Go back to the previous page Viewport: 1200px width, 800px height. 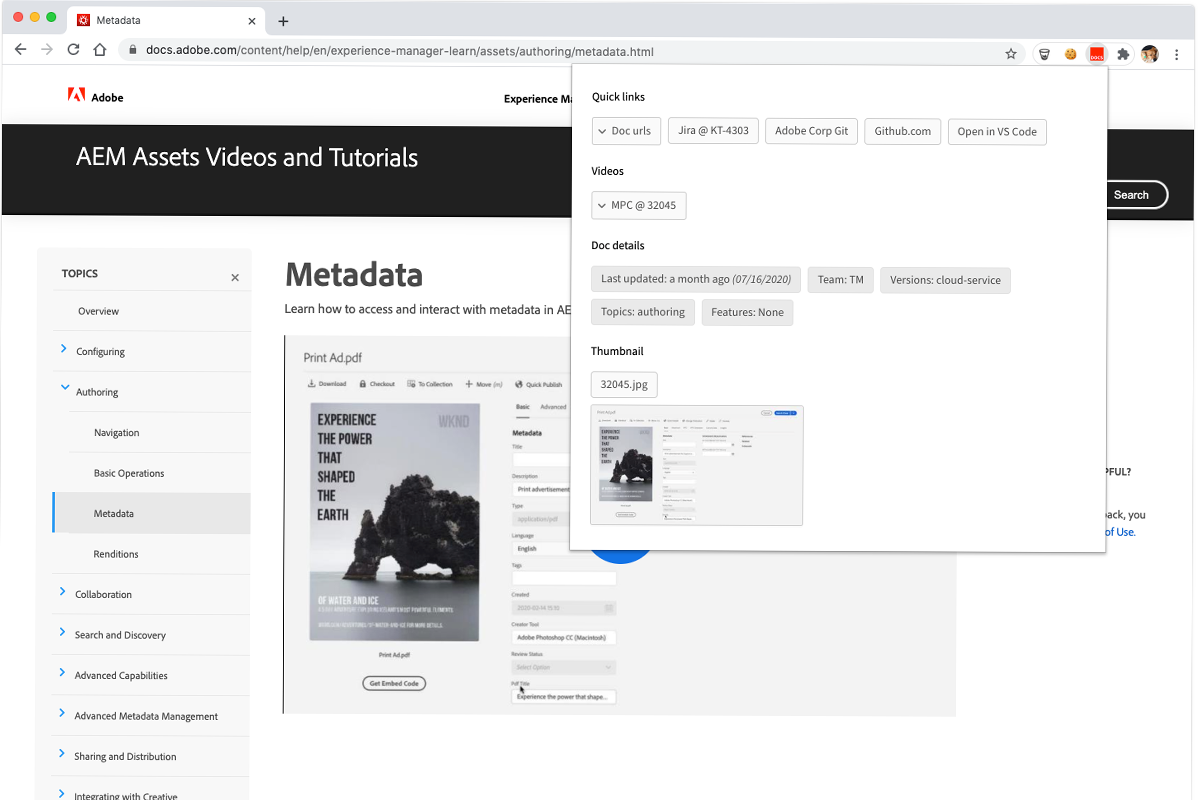click(20, 50)
